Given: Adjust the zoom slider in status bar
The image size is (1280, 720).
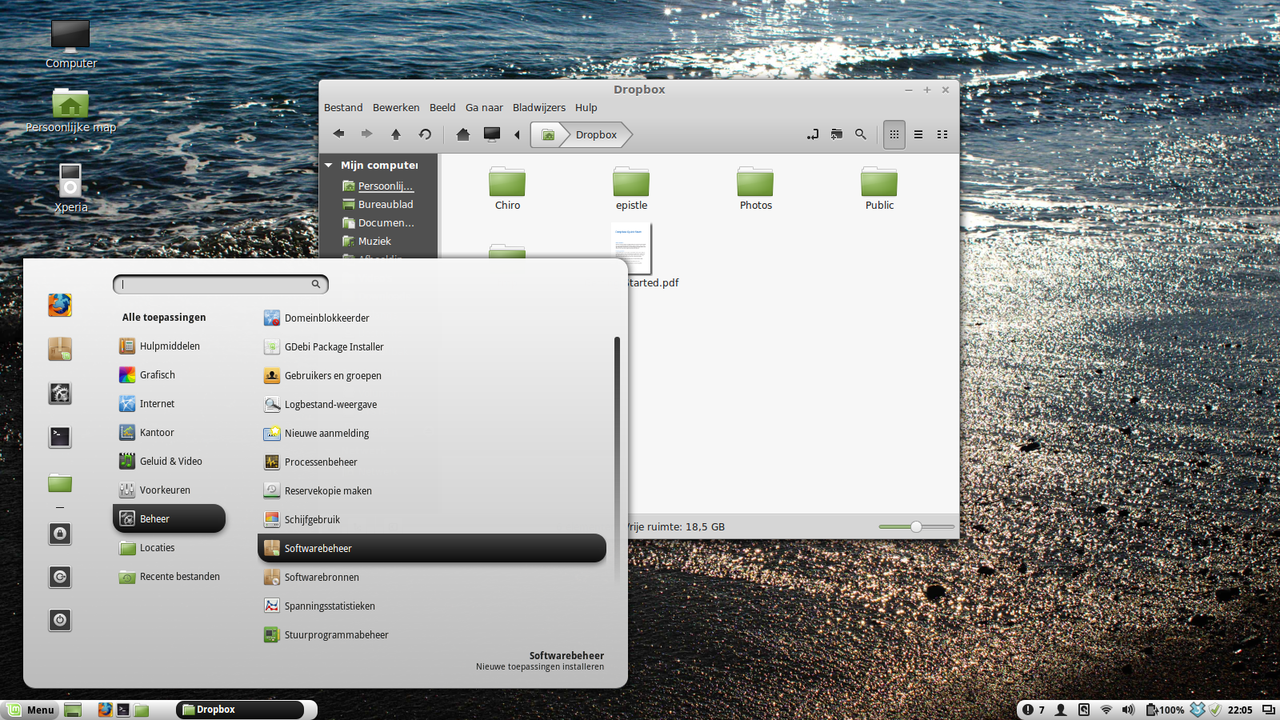Looking at the screenshot, I should [x=916, y=527].
